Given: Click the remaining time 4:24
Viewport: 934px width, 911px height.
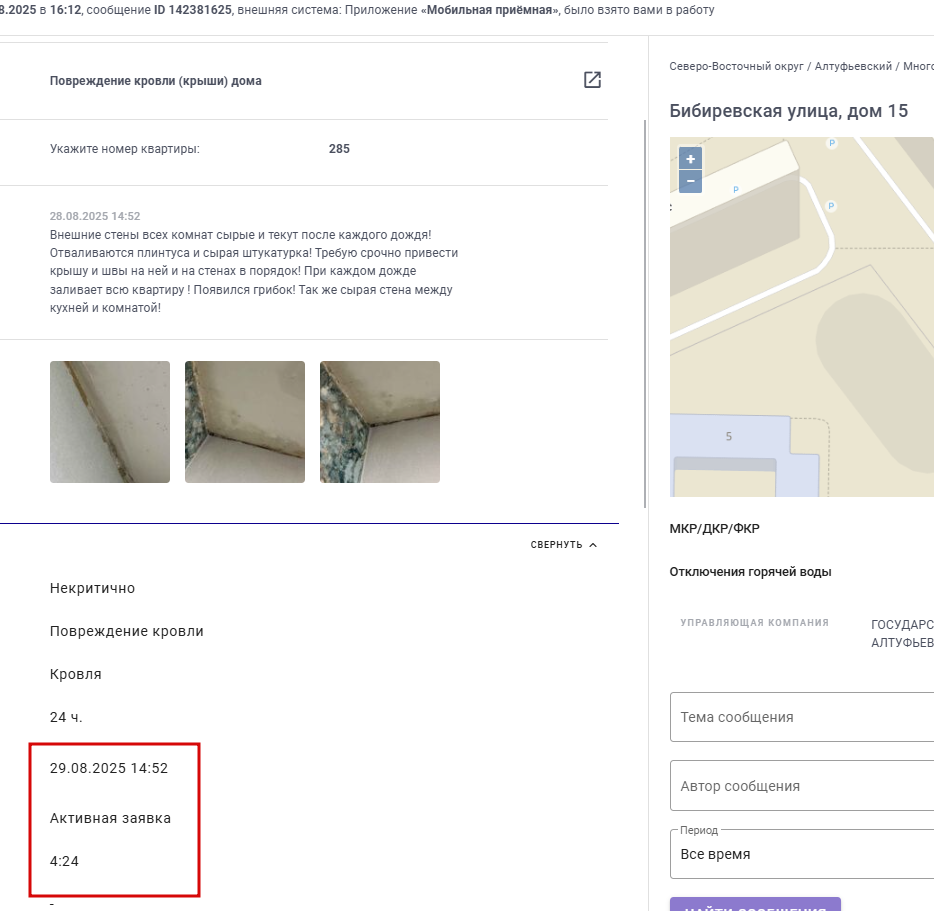Looking at the screenshot, I should (x=64, y=861).
